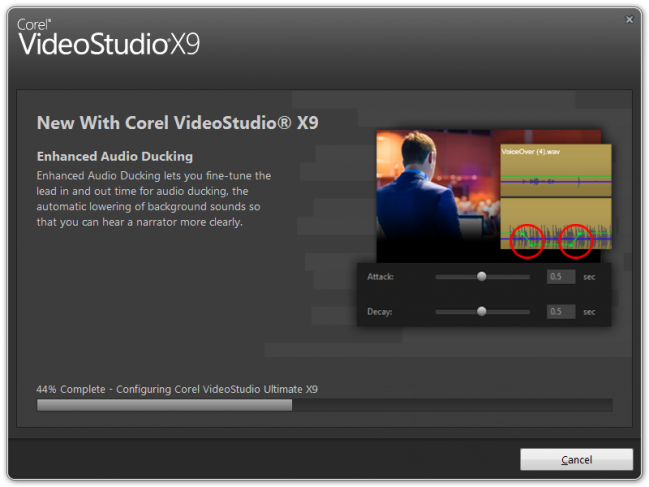This screenshot has height=487, width=649.
Task: Close the installer window with the X
Action: (629, 19)
